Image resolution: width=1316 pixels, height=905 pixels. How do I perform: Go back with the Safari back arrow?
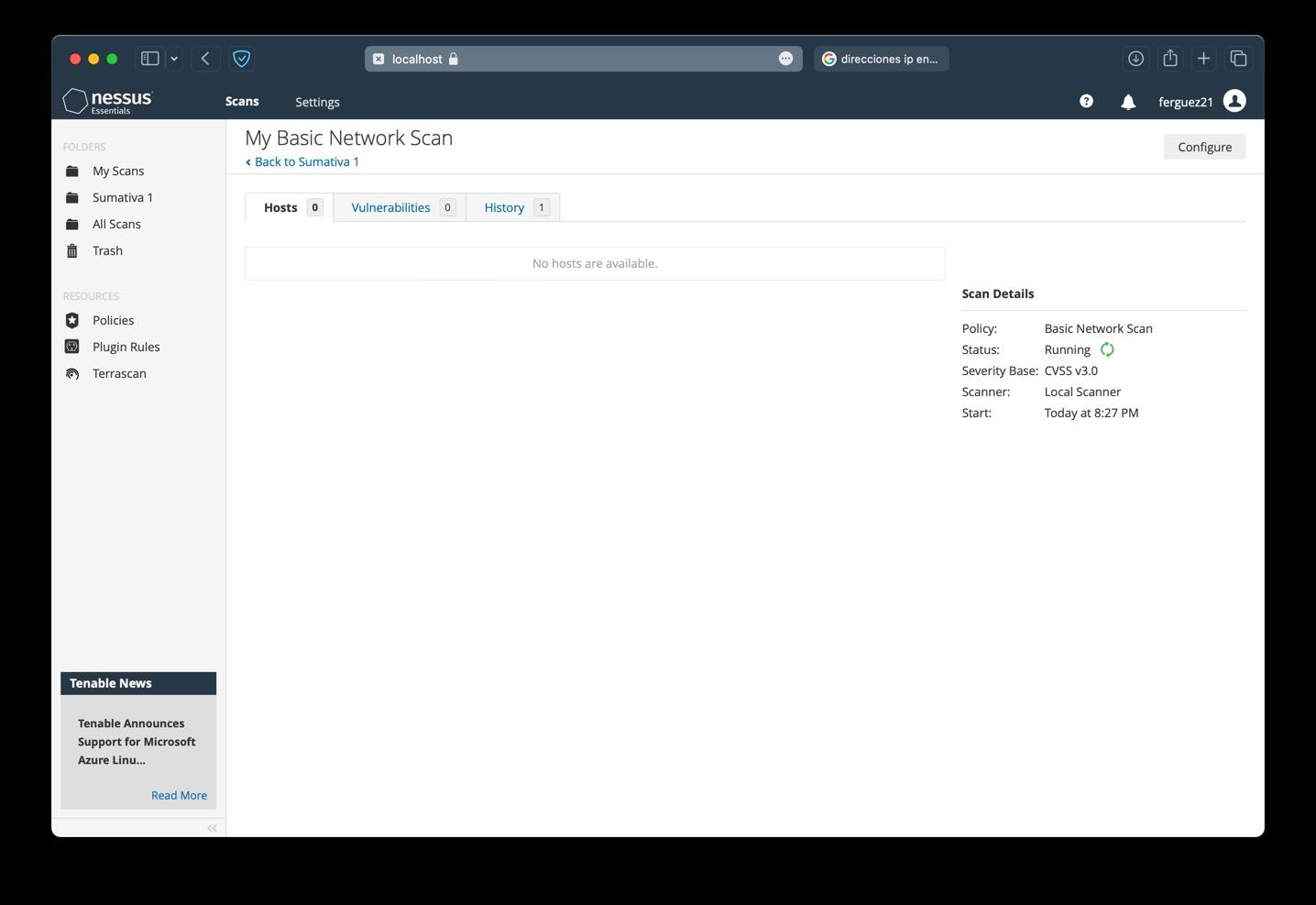click(205, 59)
